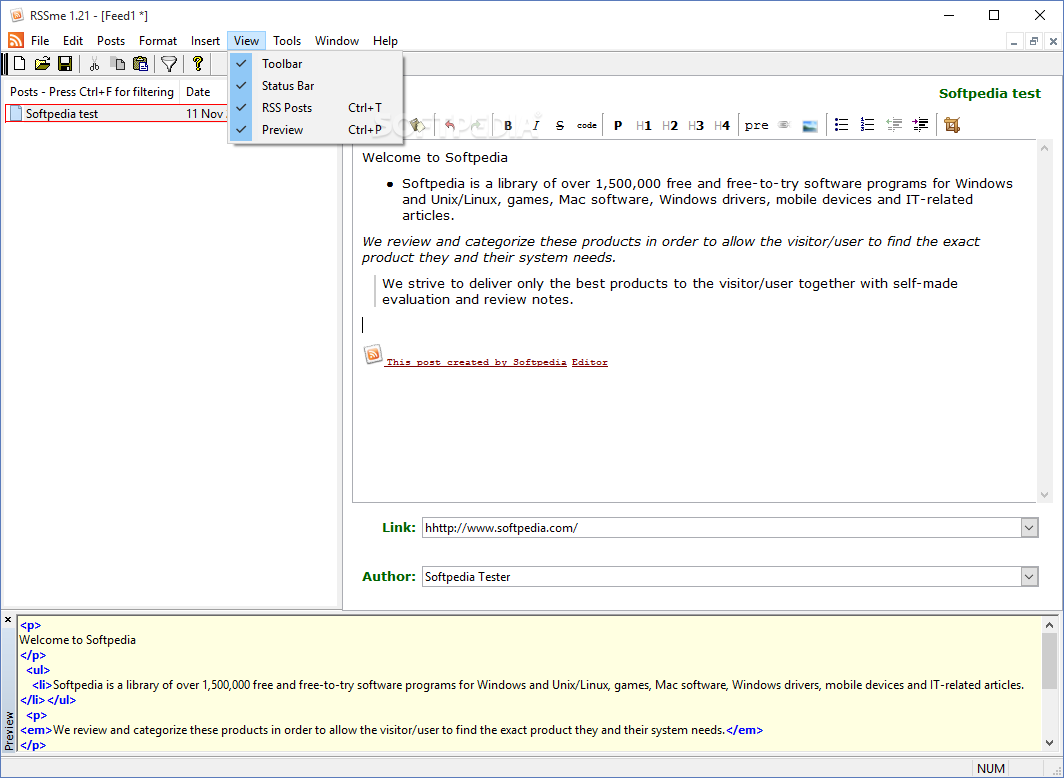1064x778 pixels.
Task: Open the Posts menu
Action: point(111,41)
